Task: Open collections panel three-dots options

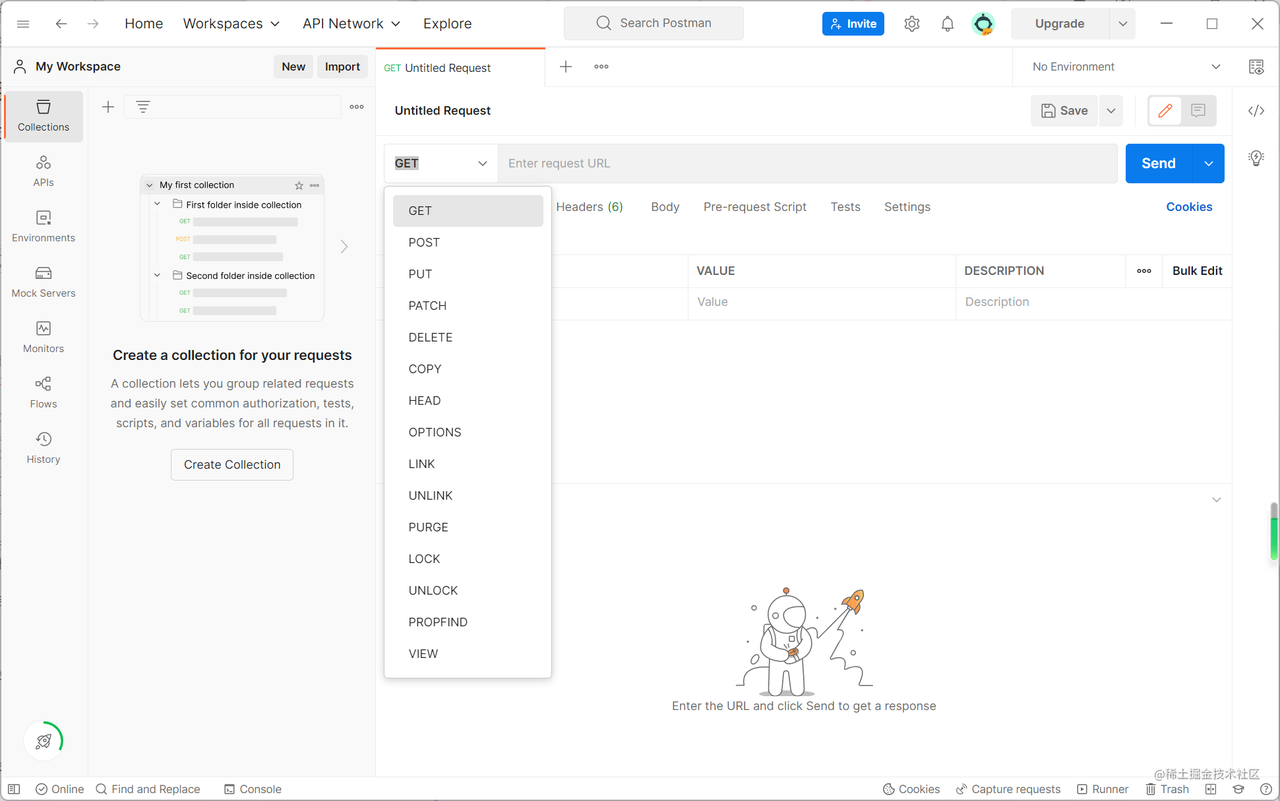Action: [x=357, y=107]
